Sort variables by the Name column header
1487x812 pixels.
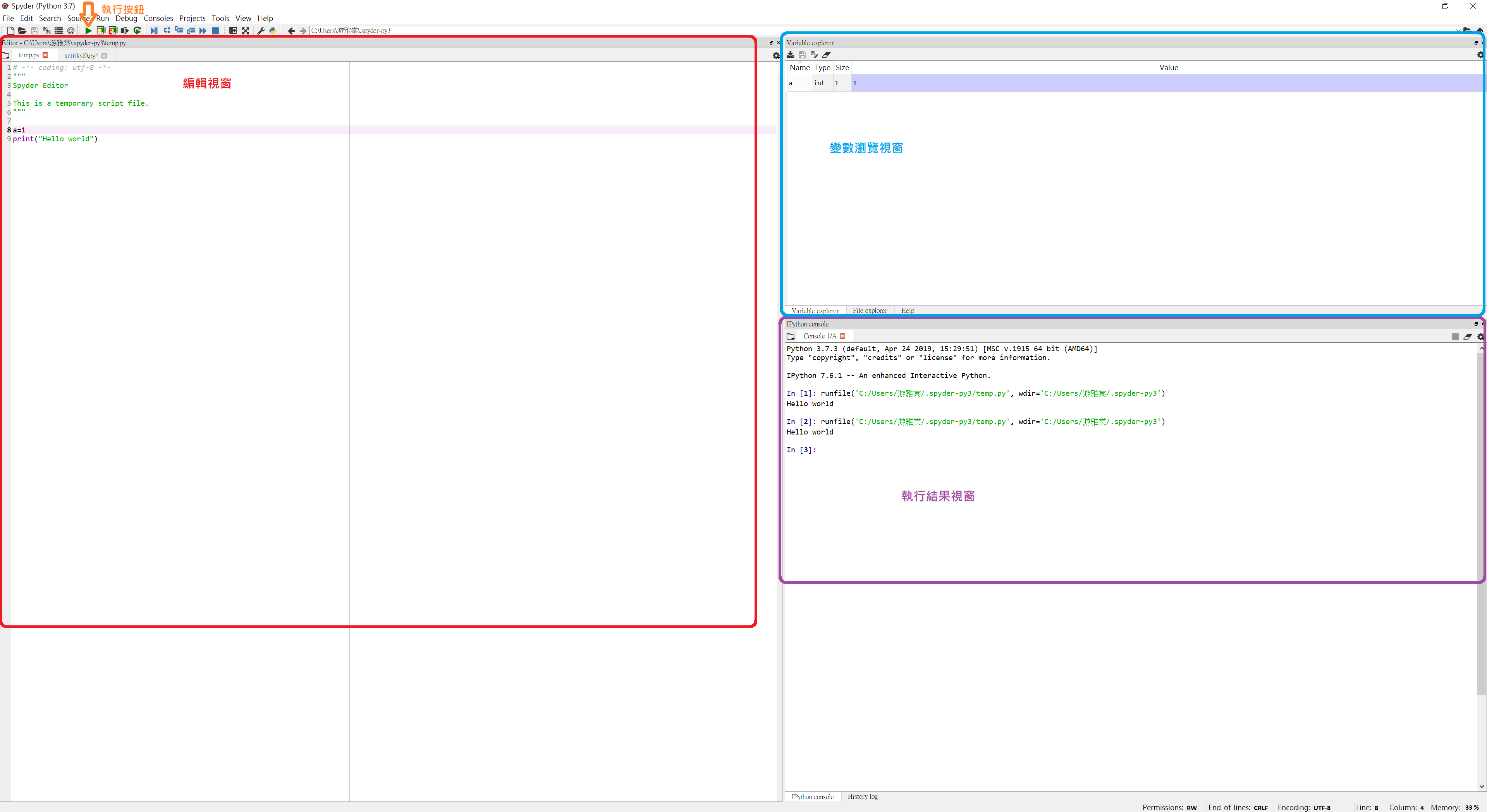799,67
